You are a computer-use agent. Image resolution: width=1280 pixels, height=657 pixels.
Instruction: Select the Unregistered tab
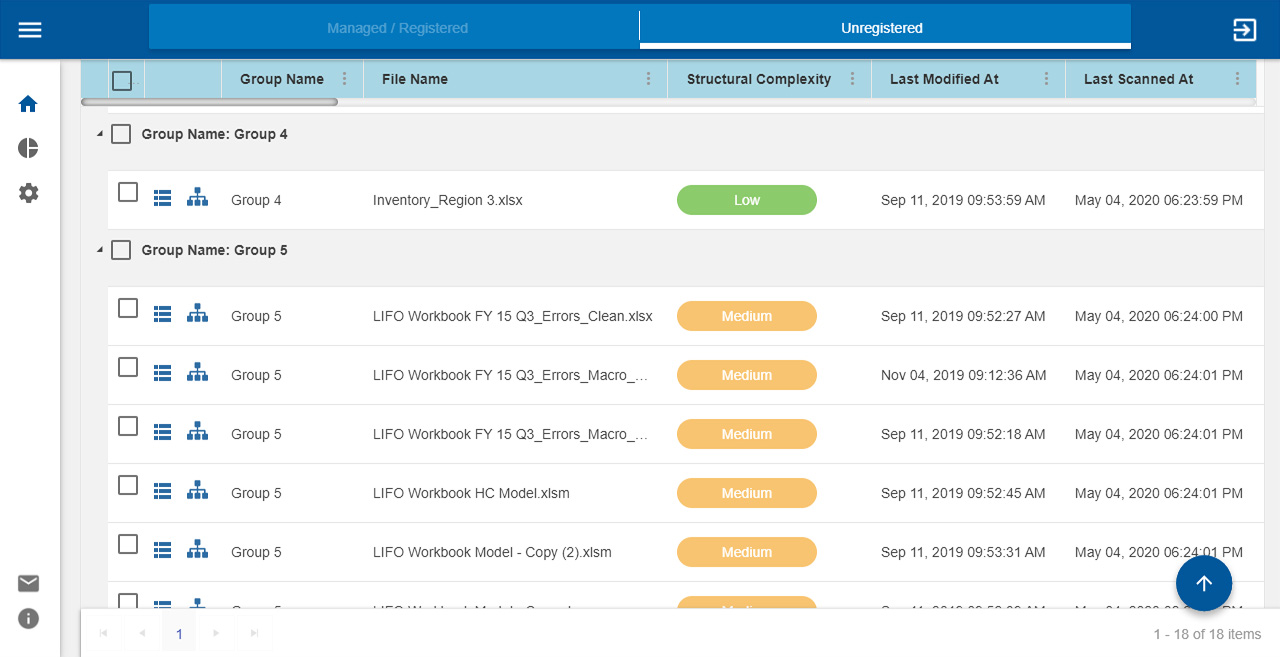pos(881,28)
